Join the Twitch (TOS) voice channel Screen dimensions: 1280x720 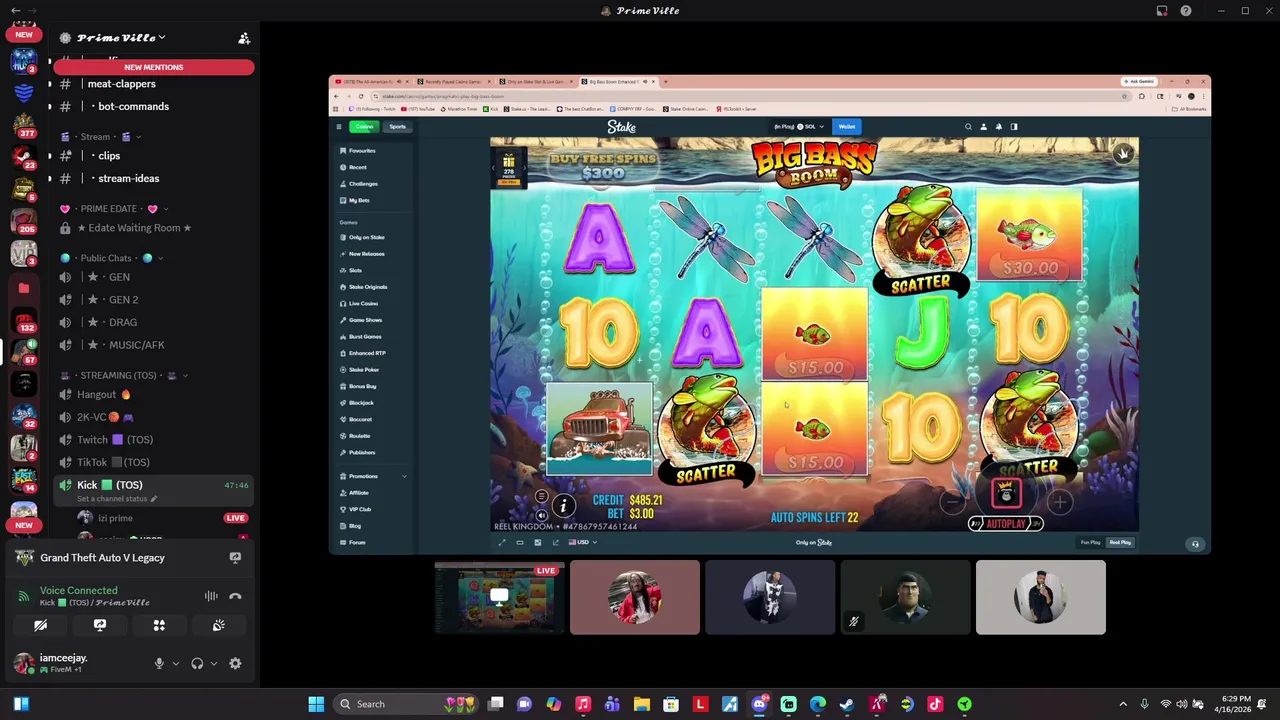click(x=115, y=440)
